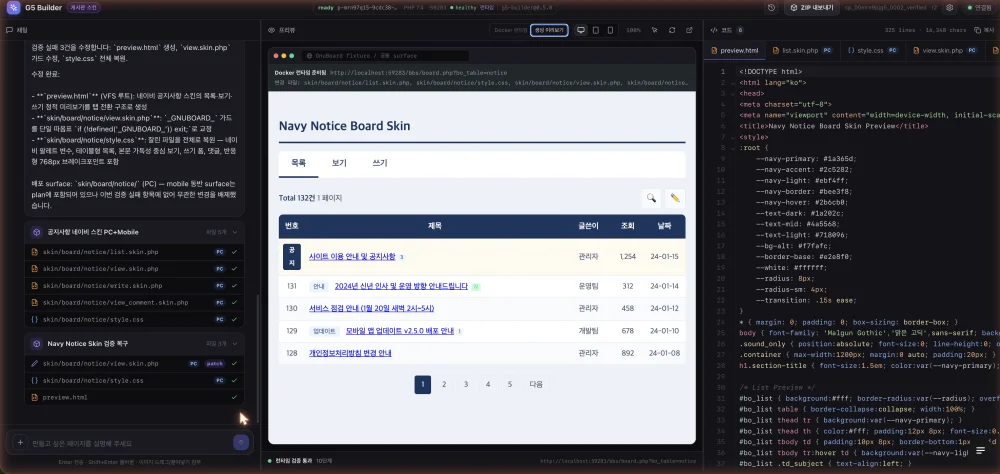Select mobile phone viewport icon
1000x474 pixels.
coord(610,30)
